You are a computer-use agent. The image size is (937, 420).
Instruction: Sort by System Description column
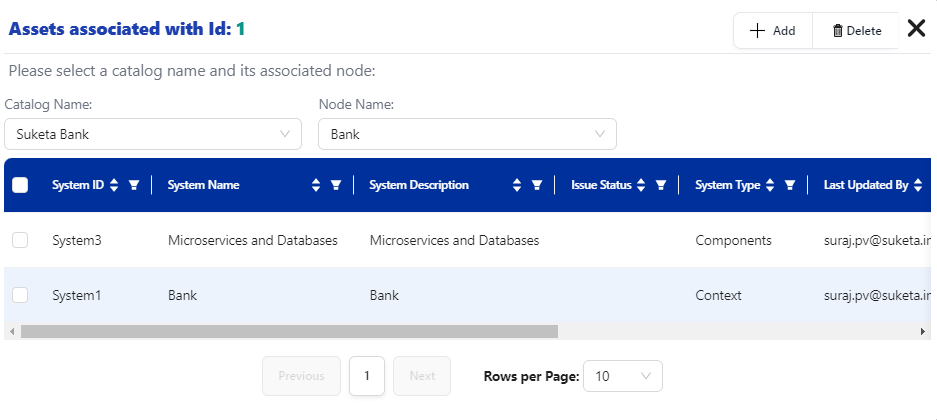517,185
